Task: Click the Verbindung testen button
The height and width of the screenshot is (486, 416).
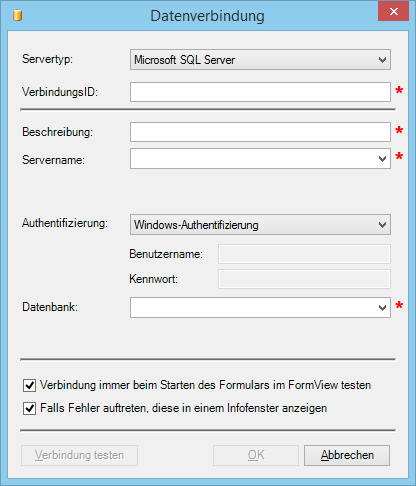Action: click(x=79, y=455)
